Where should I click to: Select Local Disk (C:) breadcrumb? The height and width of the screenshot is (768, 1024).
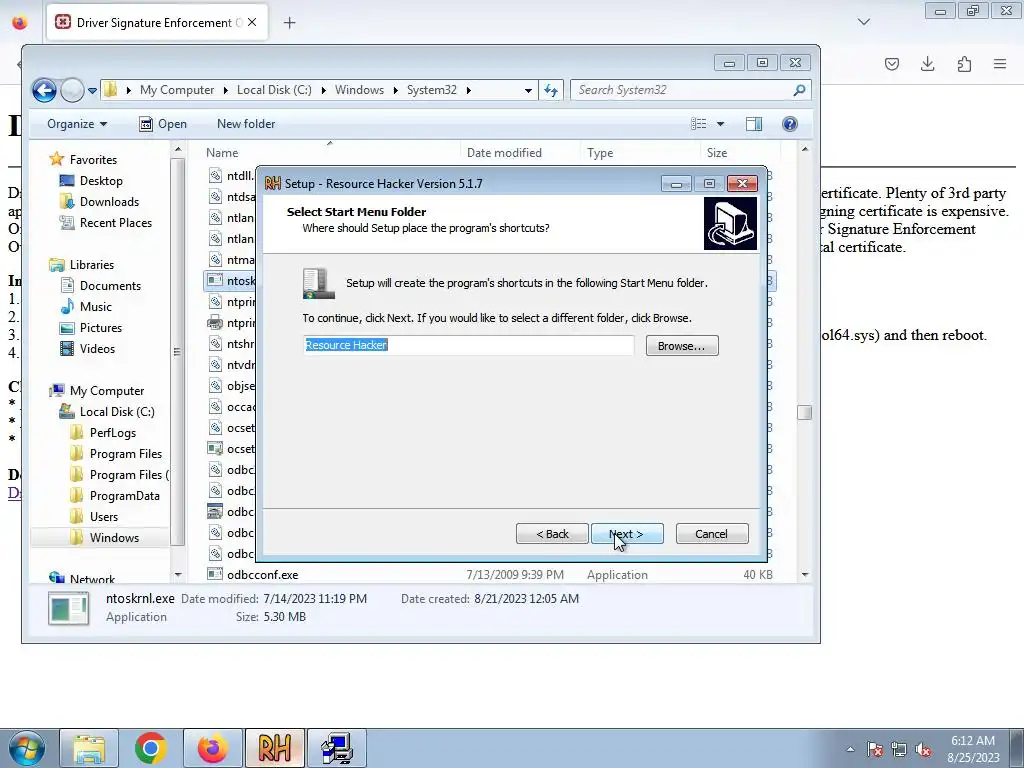click(274, 90)
